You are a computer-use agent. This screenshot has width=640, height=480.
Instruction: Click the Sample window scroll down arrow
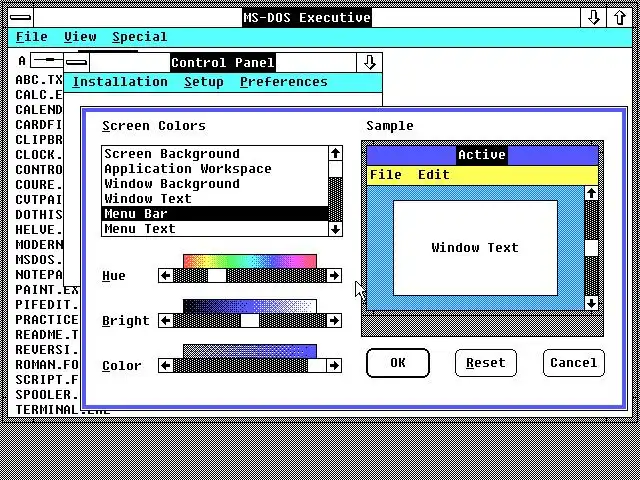591,303
